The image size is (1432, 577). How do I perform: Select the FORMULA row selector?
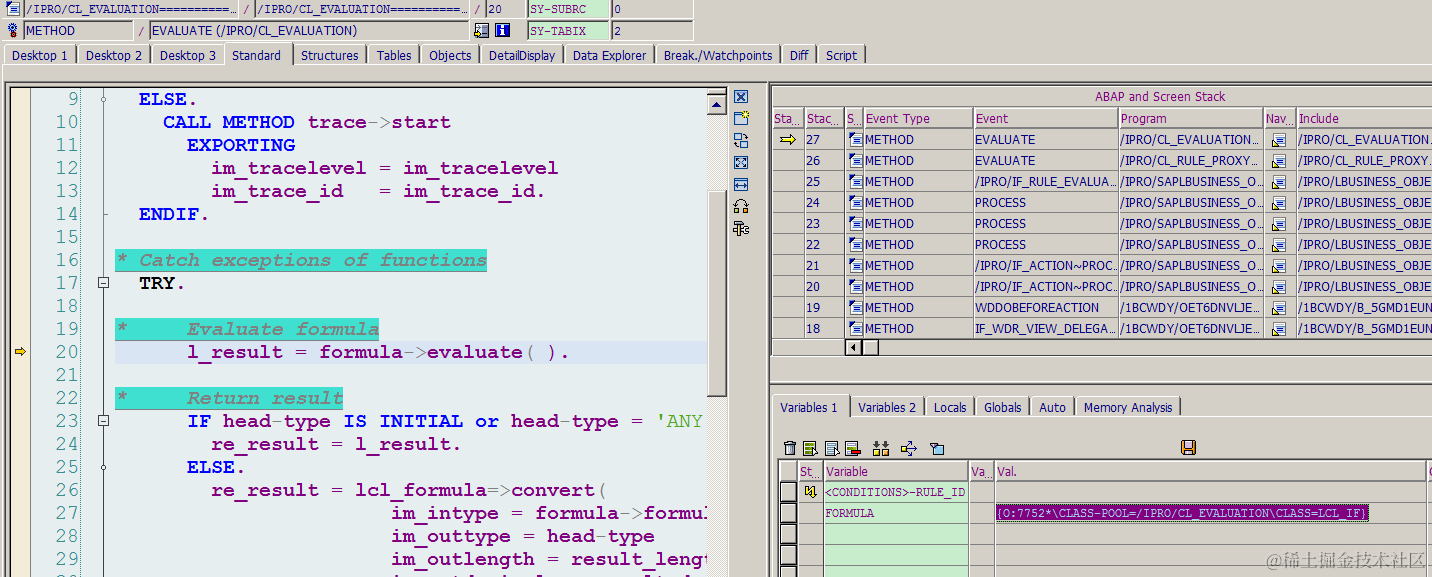[788, 513]
